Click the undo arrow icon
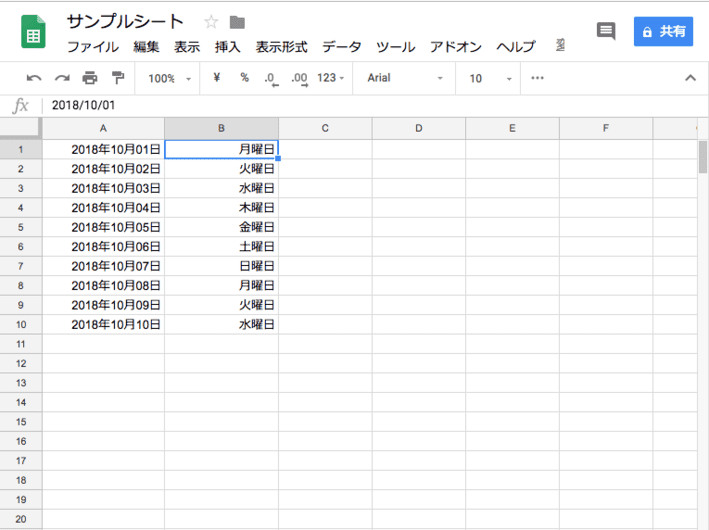The image size is (709, 530). (34, 78)
